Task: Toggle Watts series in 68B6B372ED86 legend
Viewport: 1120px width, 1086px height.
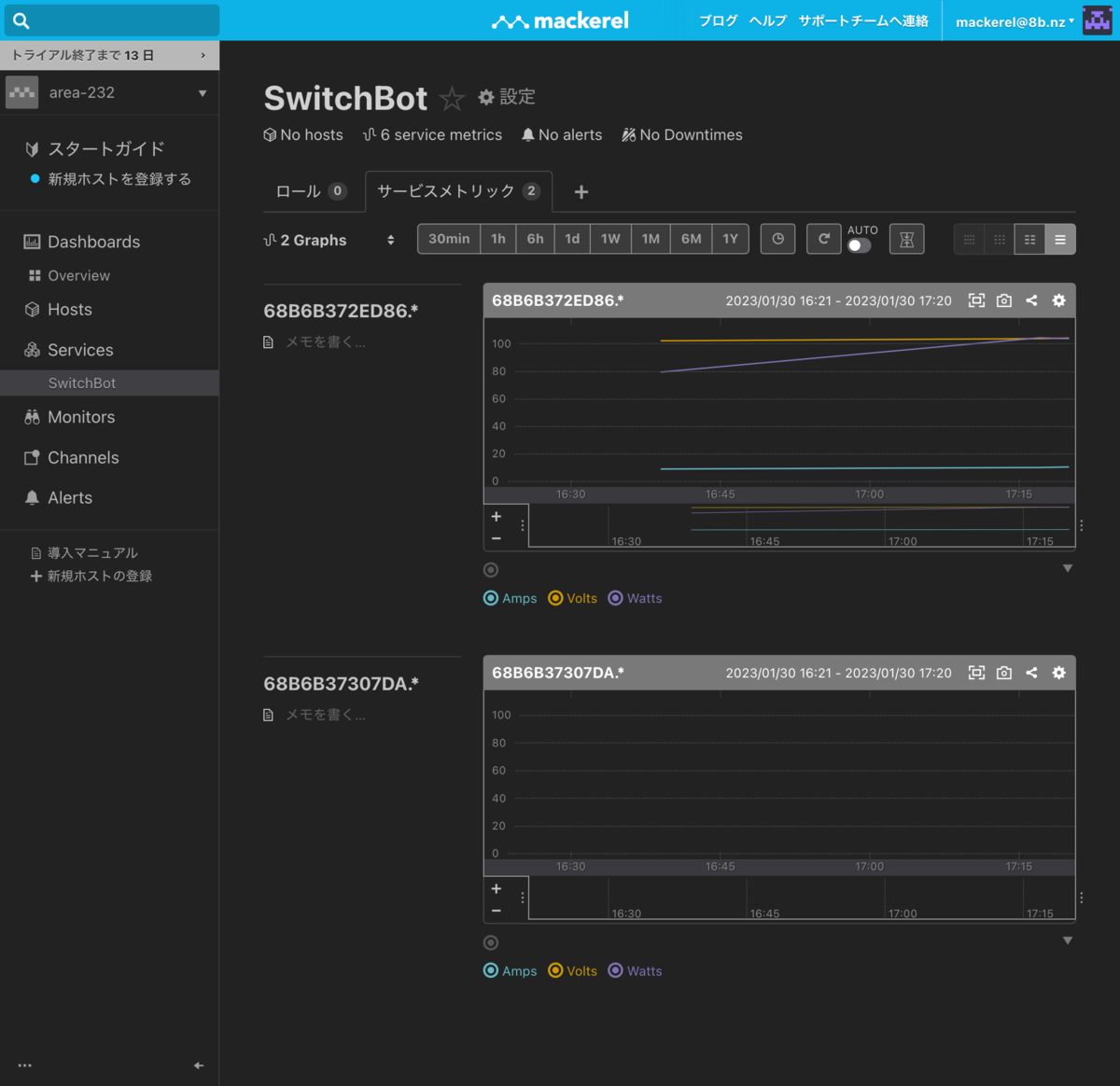Action: tap(636, 599)
